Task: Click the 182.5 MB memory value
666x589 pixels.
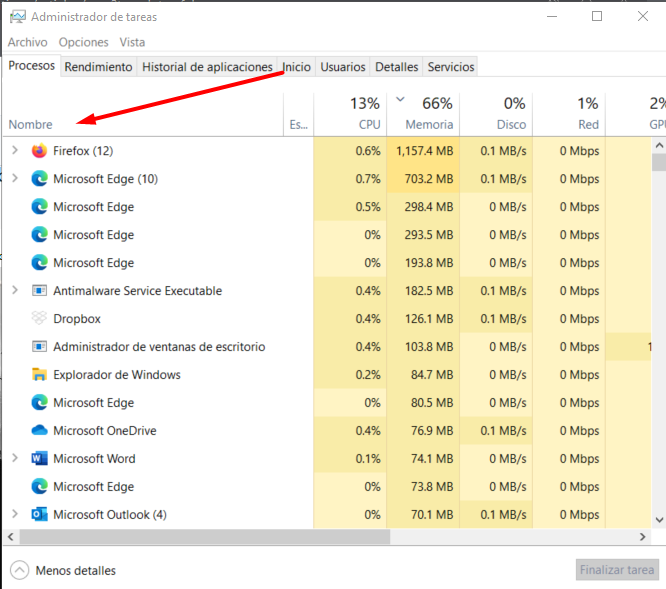Action: [x=429, y=291]
